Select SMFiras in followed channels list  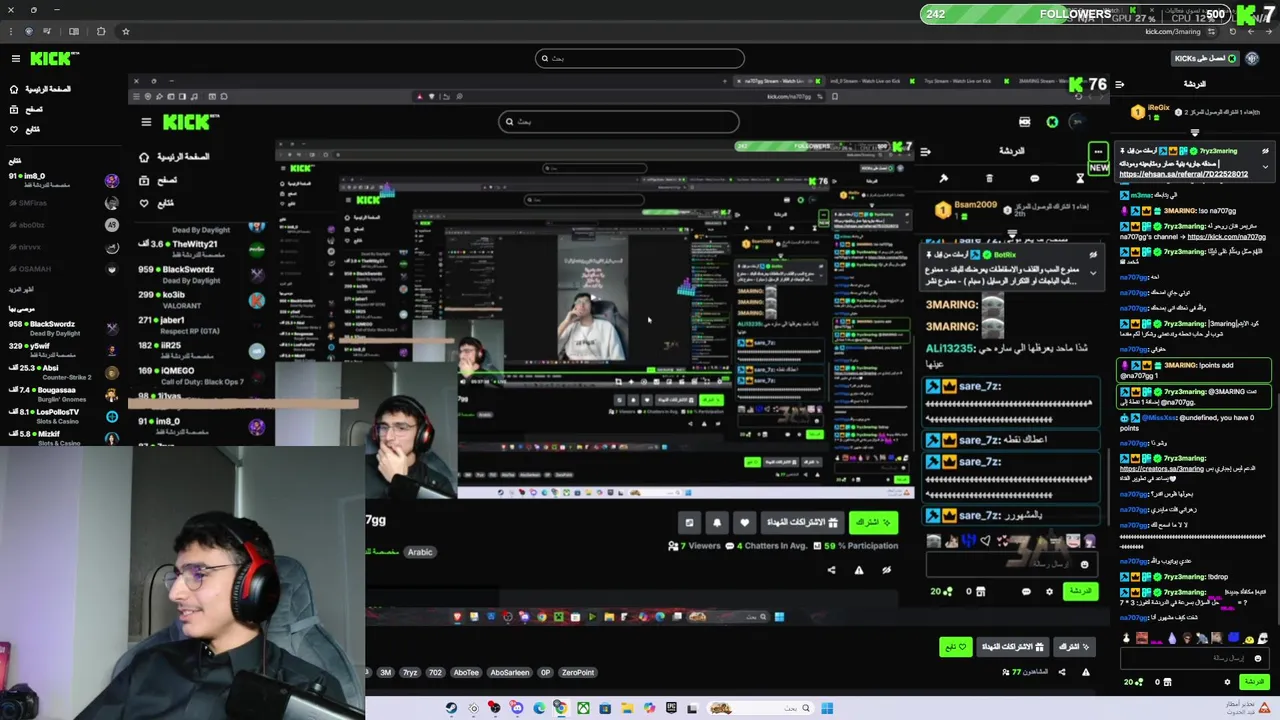pos(62,203)
